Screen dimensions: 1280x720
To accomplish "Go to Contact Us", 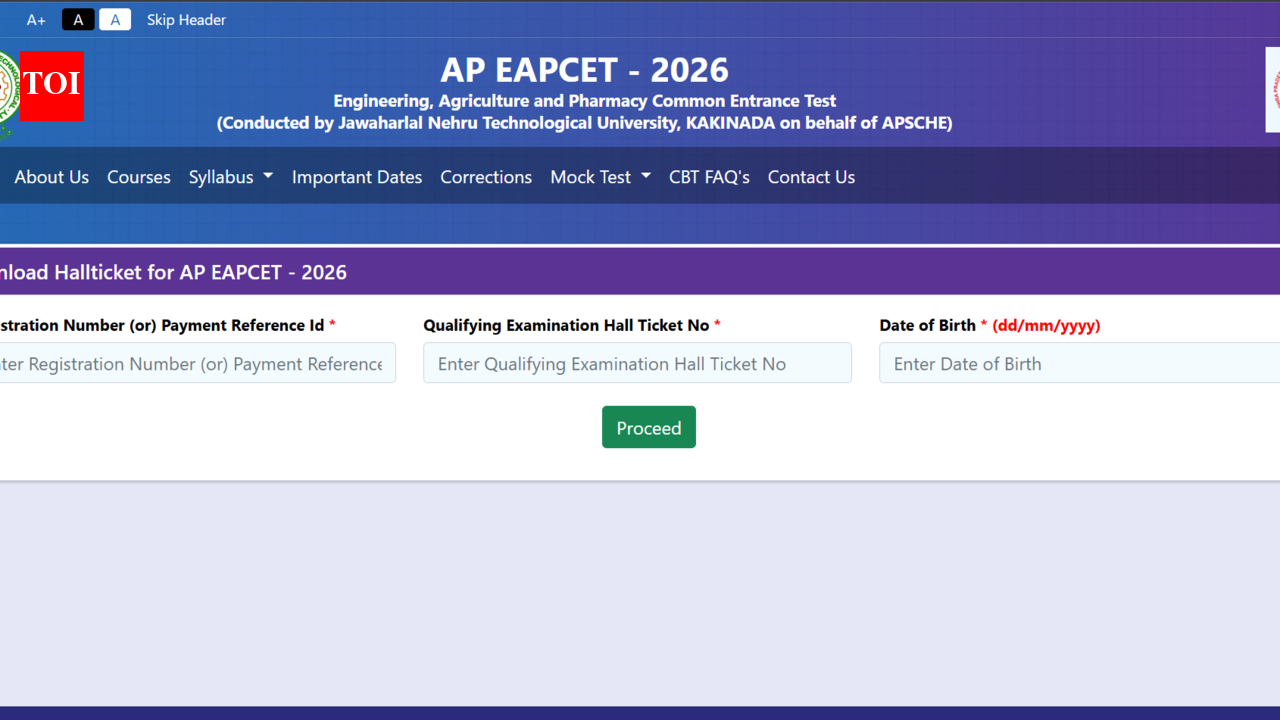I will pyautogui.click(x=811, y=177).
